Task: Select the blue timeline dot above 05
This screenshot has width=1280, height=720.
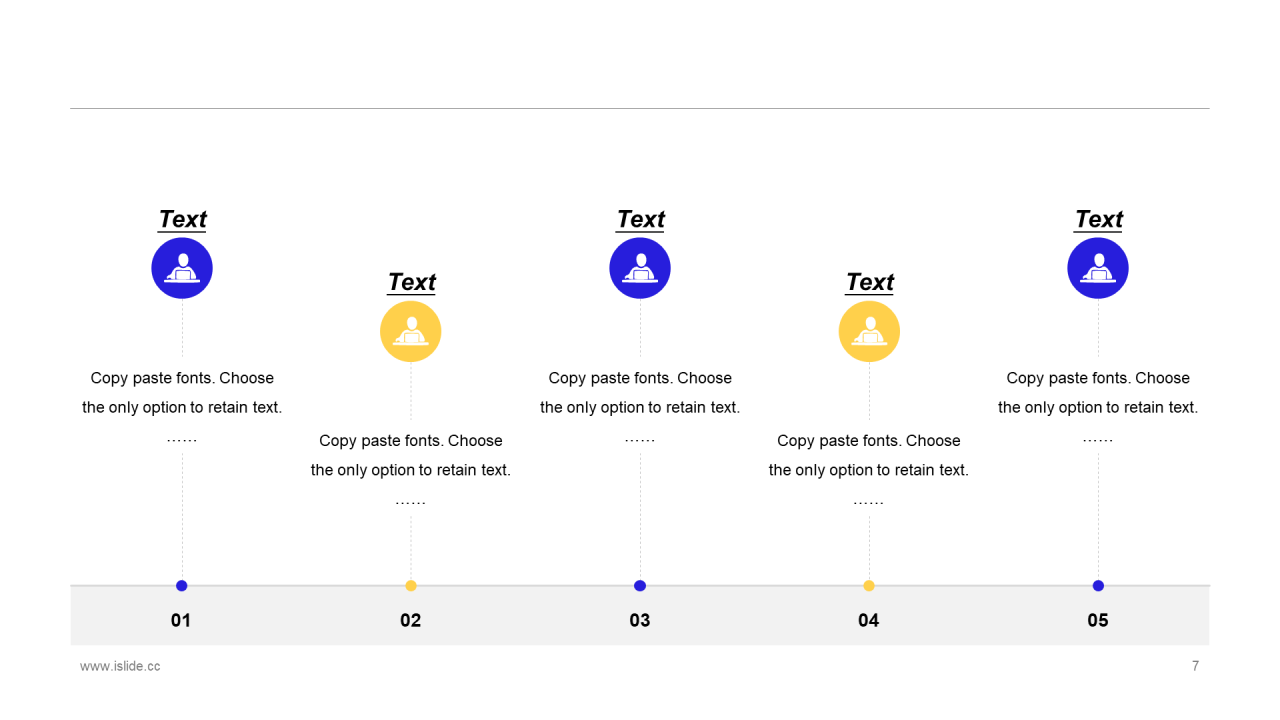Action: 1098,586
